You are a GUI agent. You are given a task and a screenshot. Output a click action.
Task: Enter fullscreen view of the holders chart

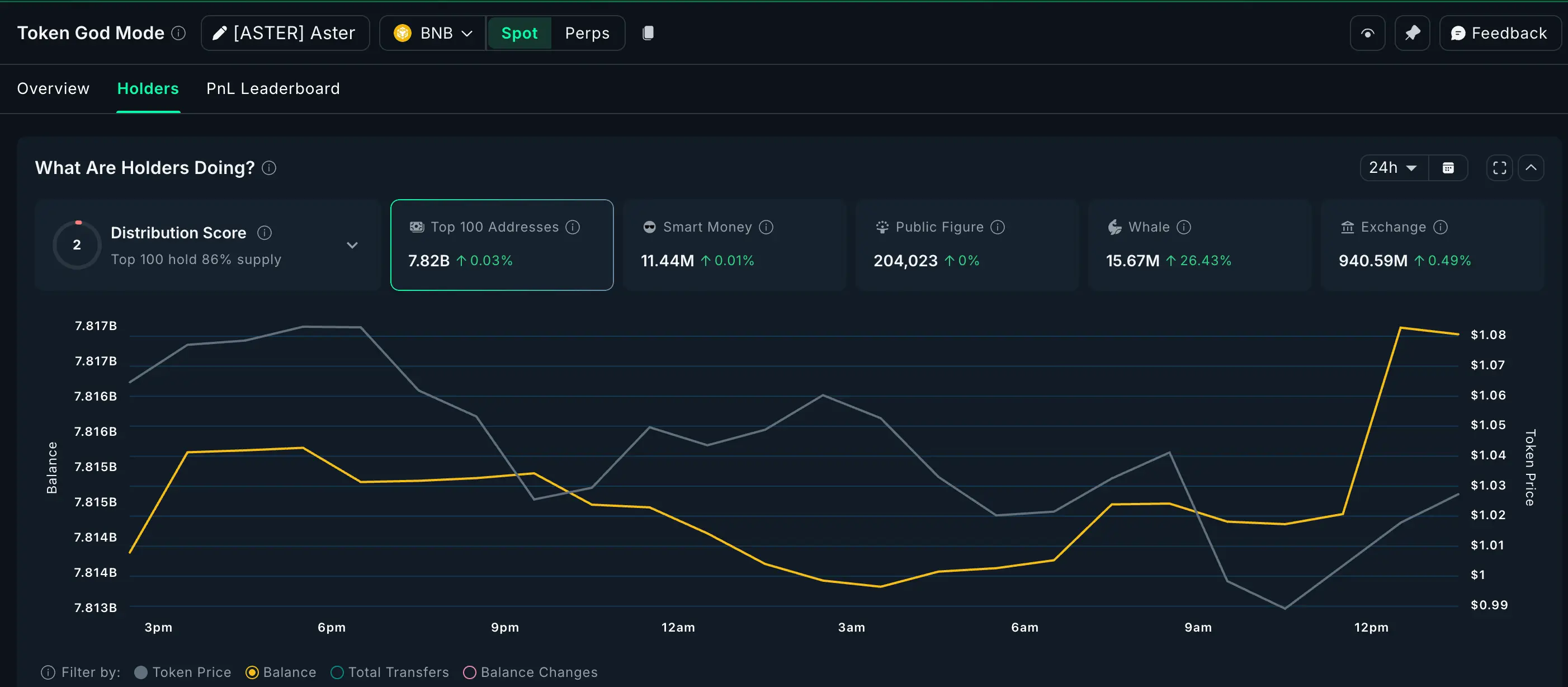[x=1499, y=167]
